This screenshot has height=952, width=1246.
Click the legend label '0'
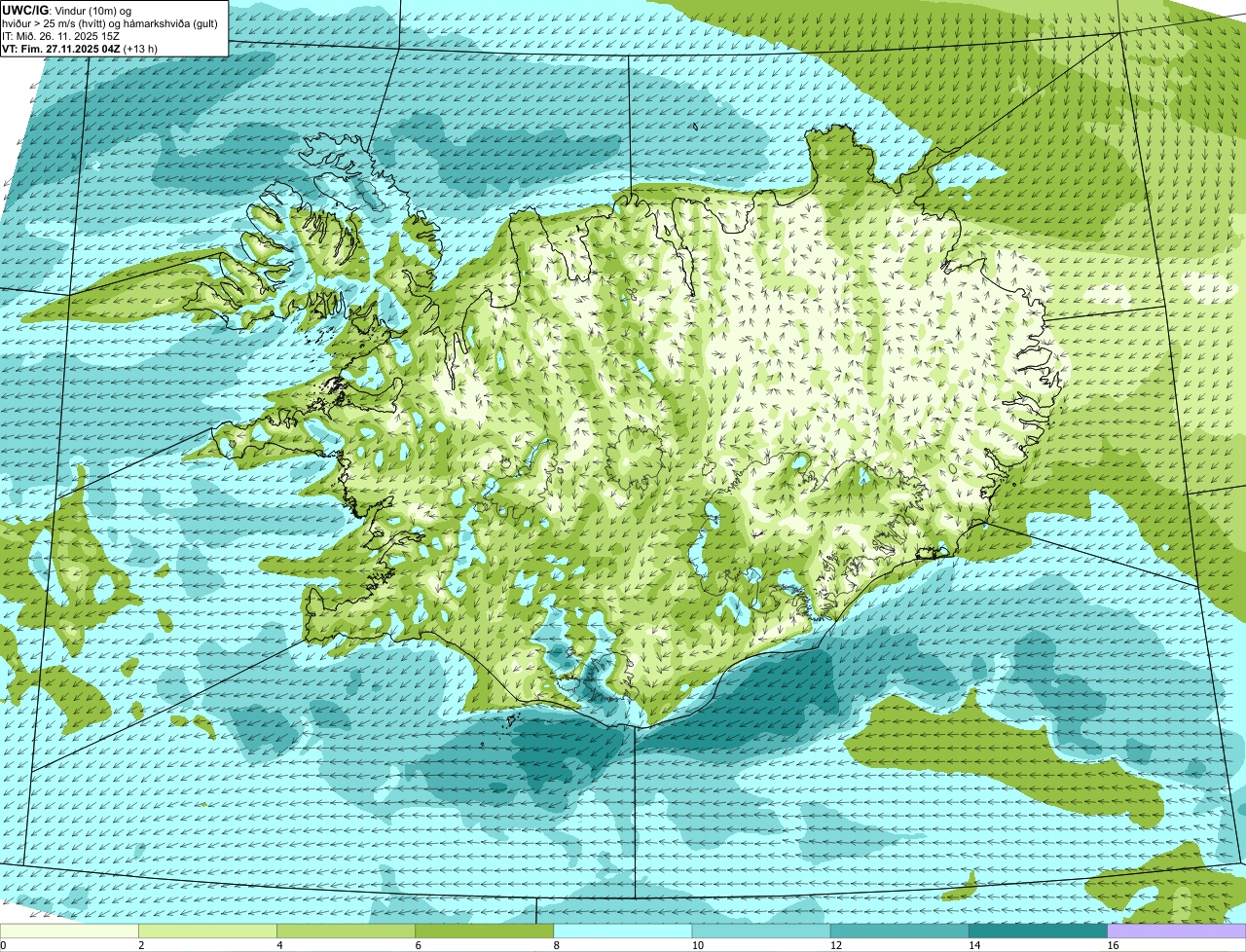[x=3, y=945]
